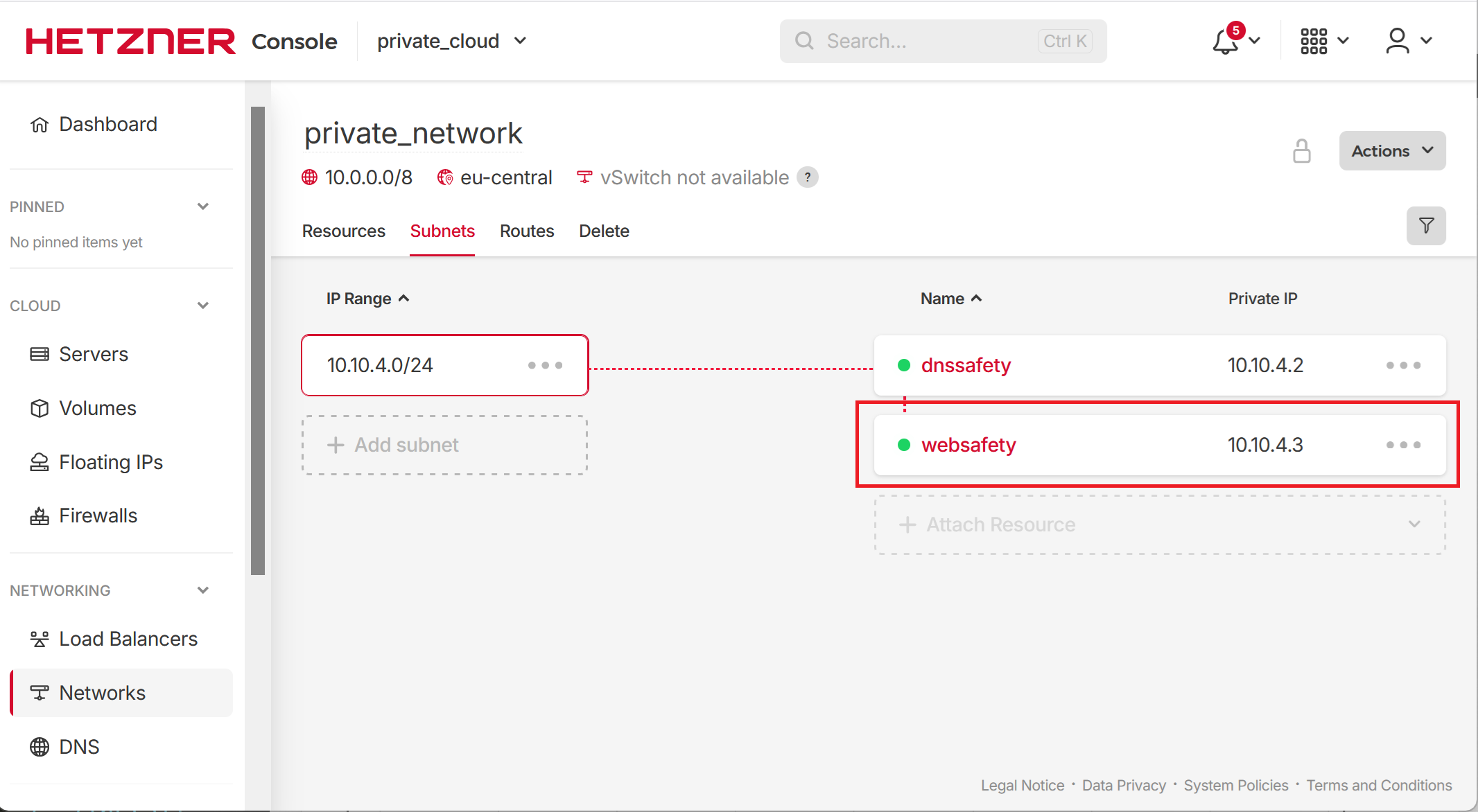The height and width of the screenshot is (812, 1478).
Task: Click the search magnifier icon
Action: coord(804,41)
